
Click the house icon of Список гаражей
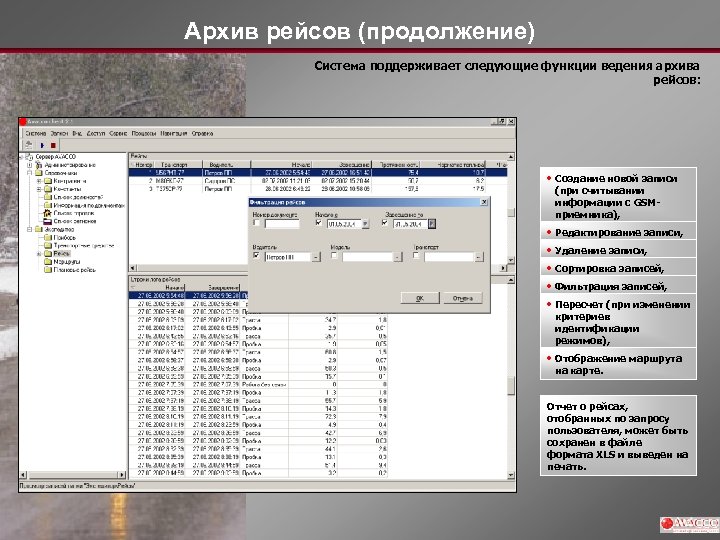pos(47,213)
